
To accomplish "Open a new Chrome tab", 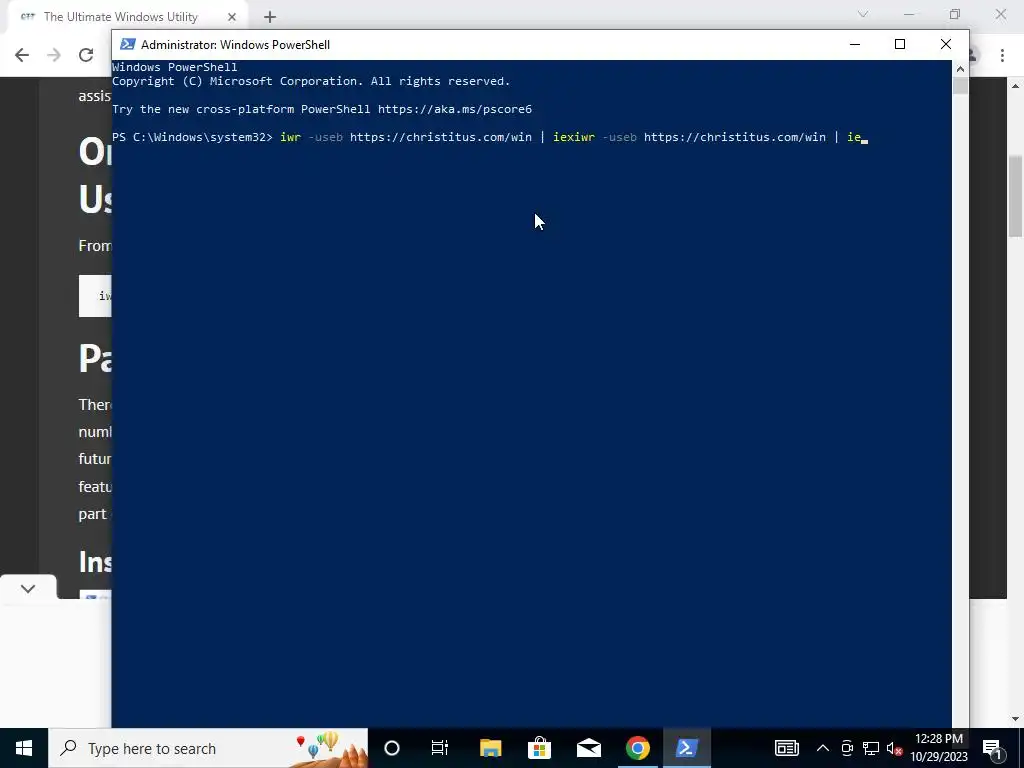I will click(x=270, y=17).
